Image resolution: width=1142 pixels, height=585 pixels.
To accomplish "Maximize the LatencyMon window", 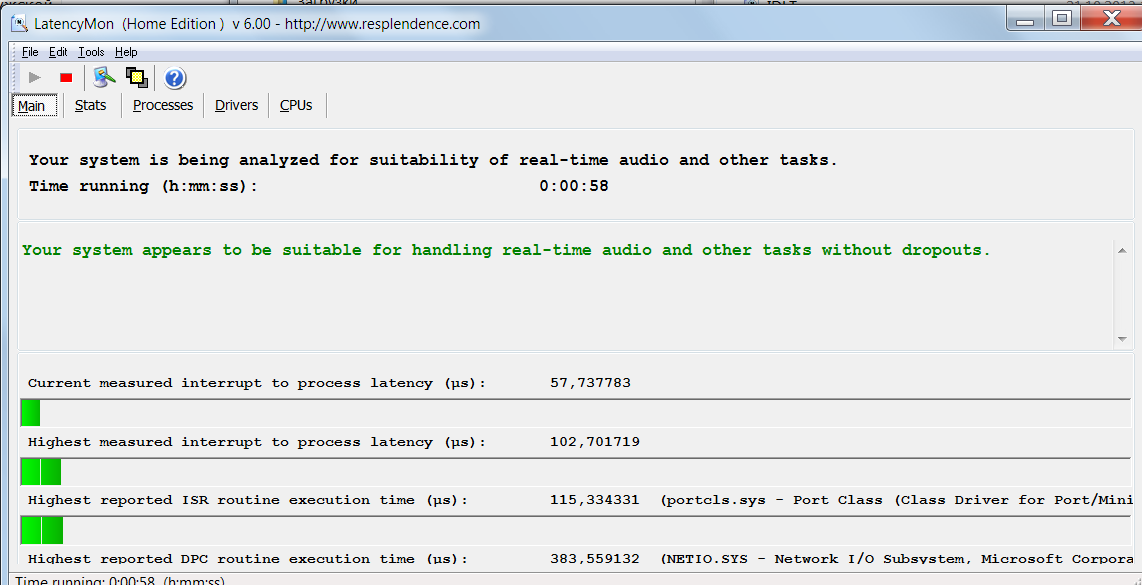I will 1062,19.
